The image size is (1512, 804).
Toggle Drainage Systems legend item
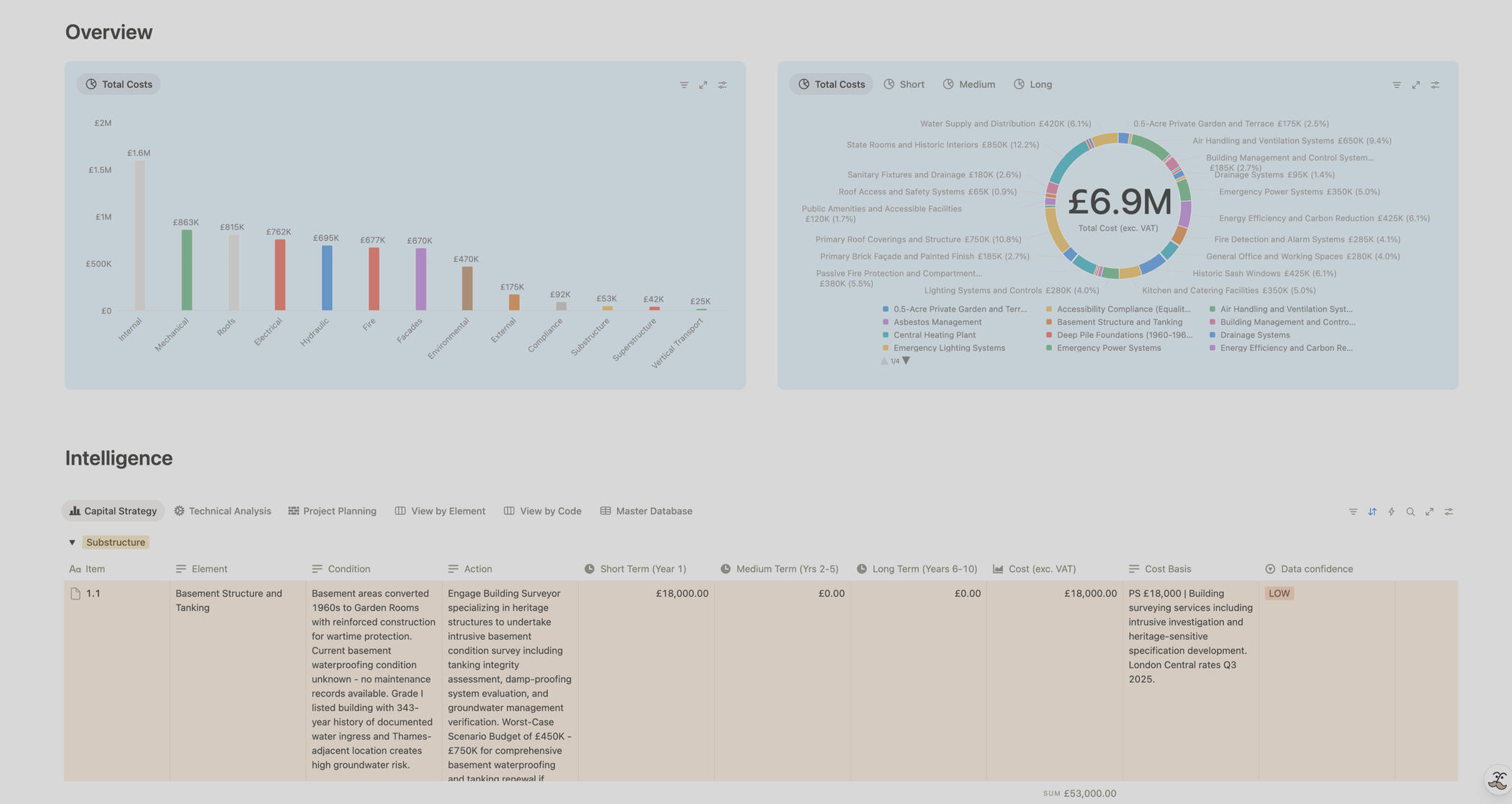[x=1254, y=335]
